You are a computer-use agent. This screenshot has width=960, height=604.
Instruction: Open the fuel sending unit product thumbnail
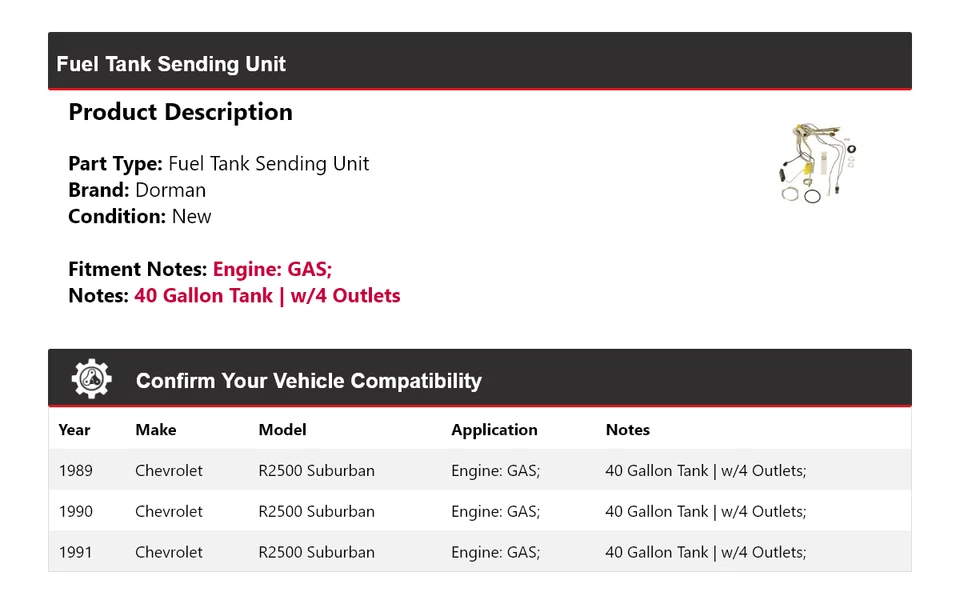(817, 163)
